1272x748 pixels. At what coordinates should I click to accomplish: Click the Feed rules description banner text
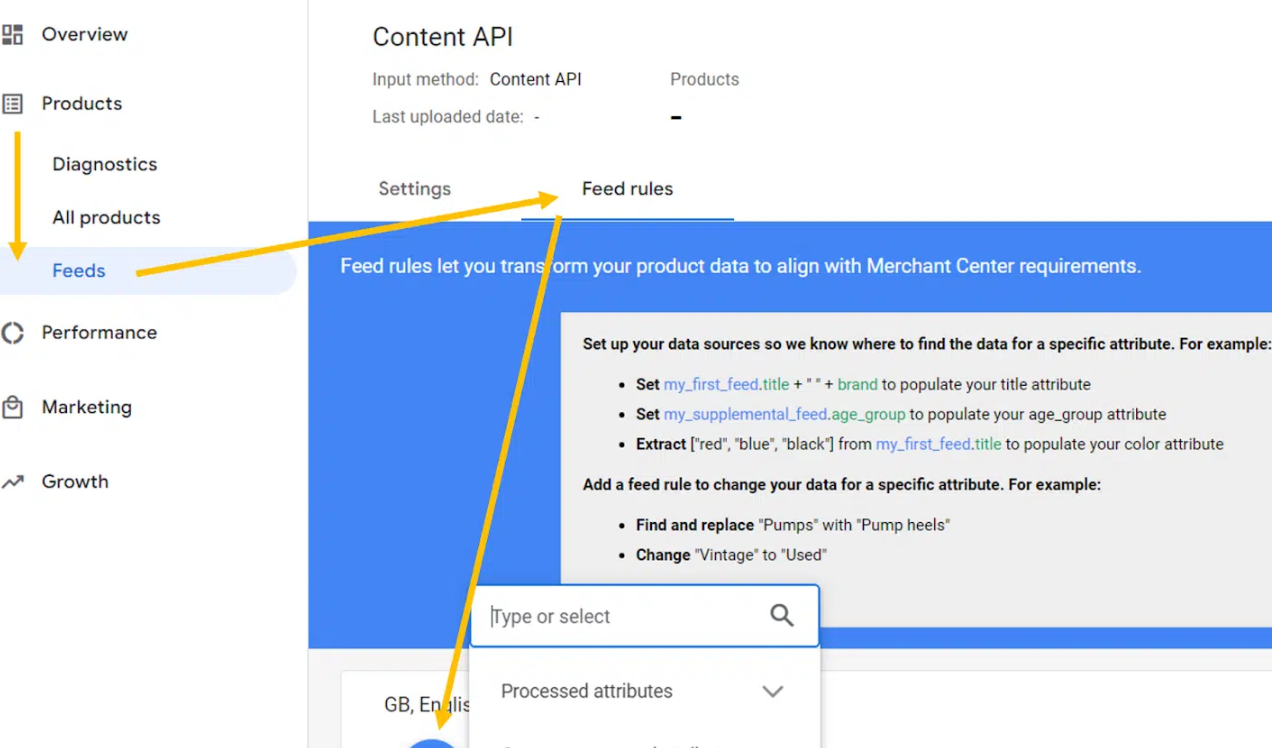(741, 266)
